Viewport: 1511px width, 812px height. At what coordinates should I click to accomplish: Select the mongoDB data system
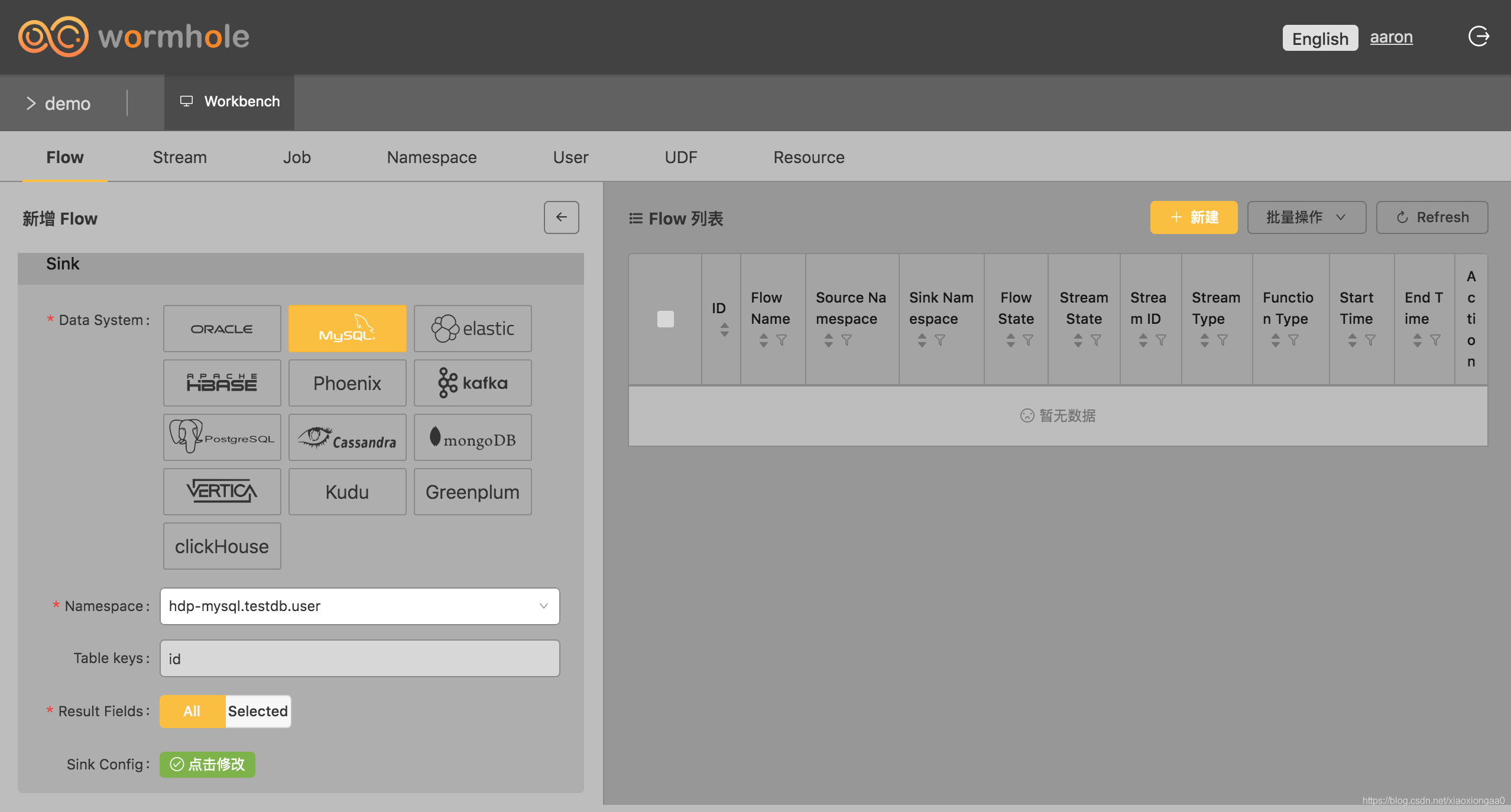point(472,437)
